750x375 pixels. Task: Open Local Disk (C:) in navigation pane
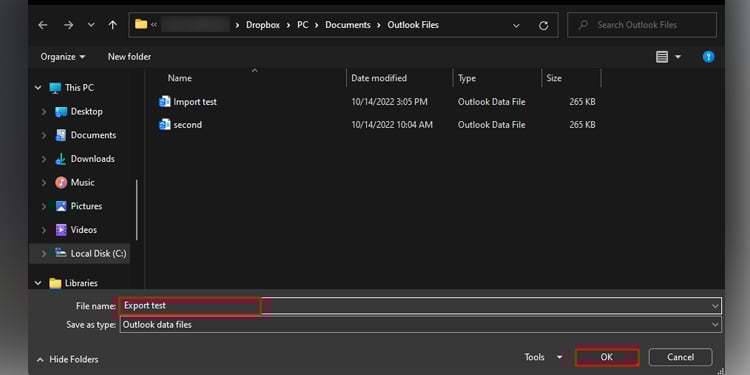pos(99,254)
